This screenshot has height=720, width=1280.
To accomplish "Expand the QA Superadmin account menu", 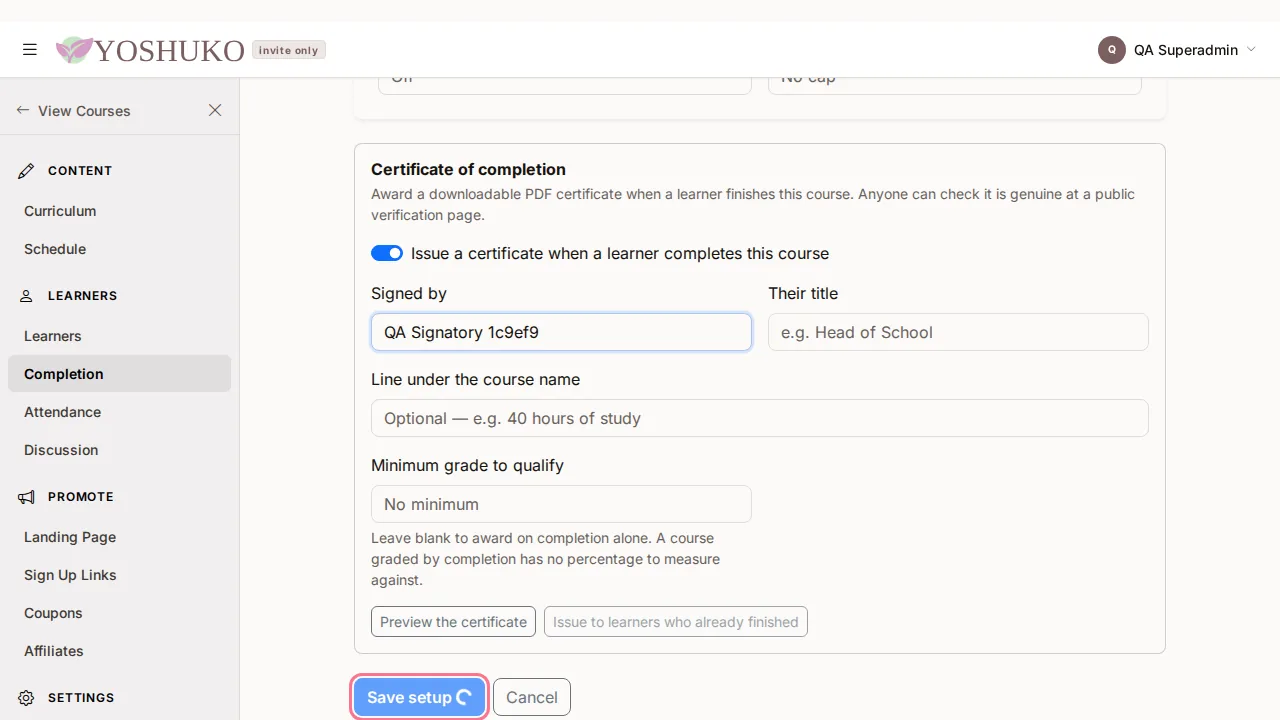I will click(1251, 50).
